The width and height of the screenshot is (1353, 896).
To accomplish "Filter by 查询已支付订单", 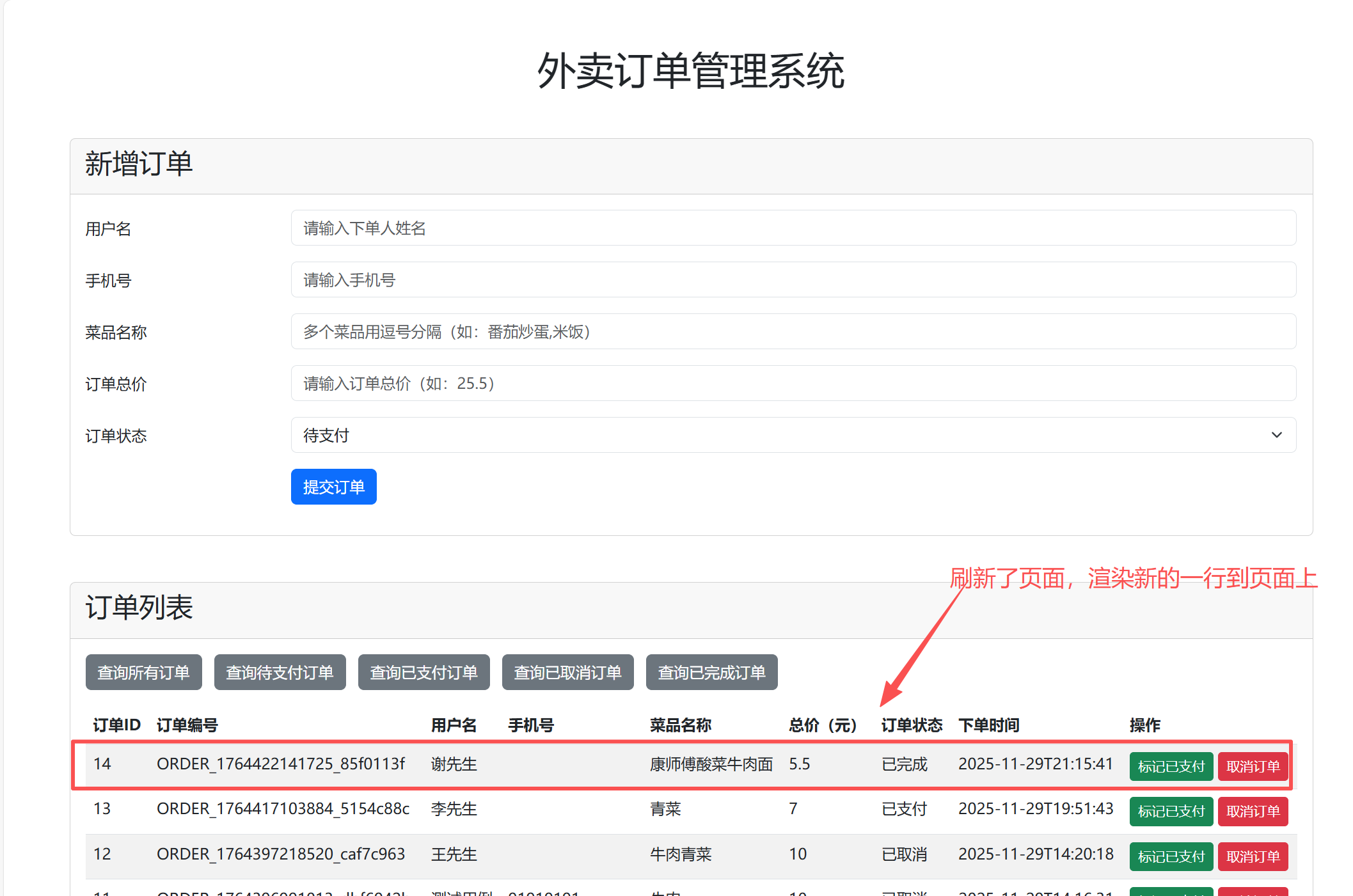I will point(423,672).
